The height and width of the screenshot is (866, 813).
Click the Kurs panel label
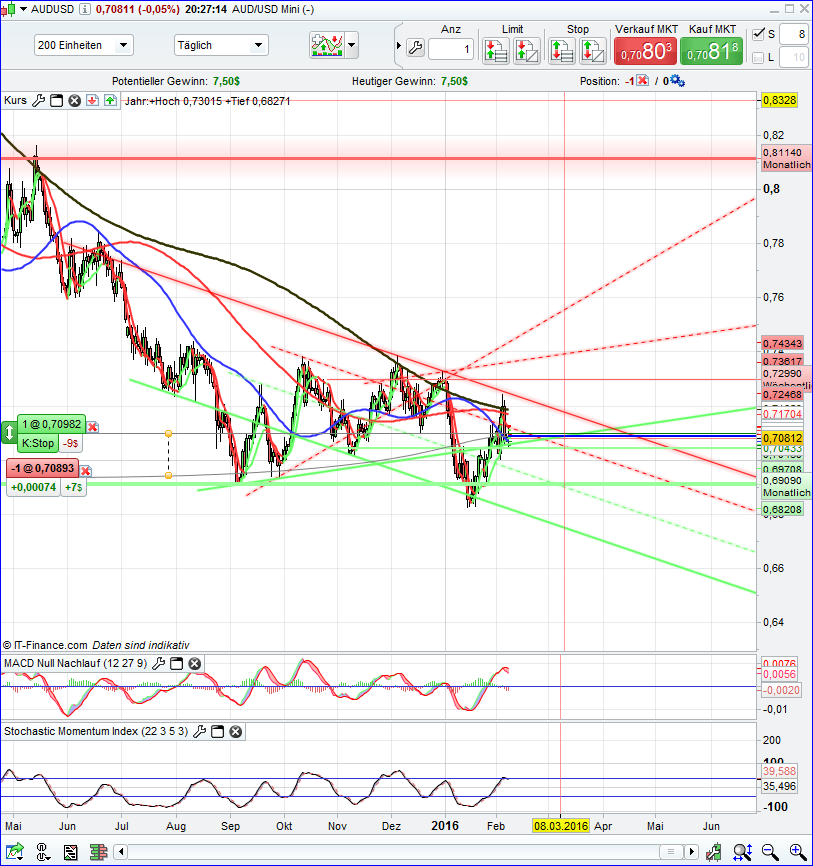(x=15, y=100)
